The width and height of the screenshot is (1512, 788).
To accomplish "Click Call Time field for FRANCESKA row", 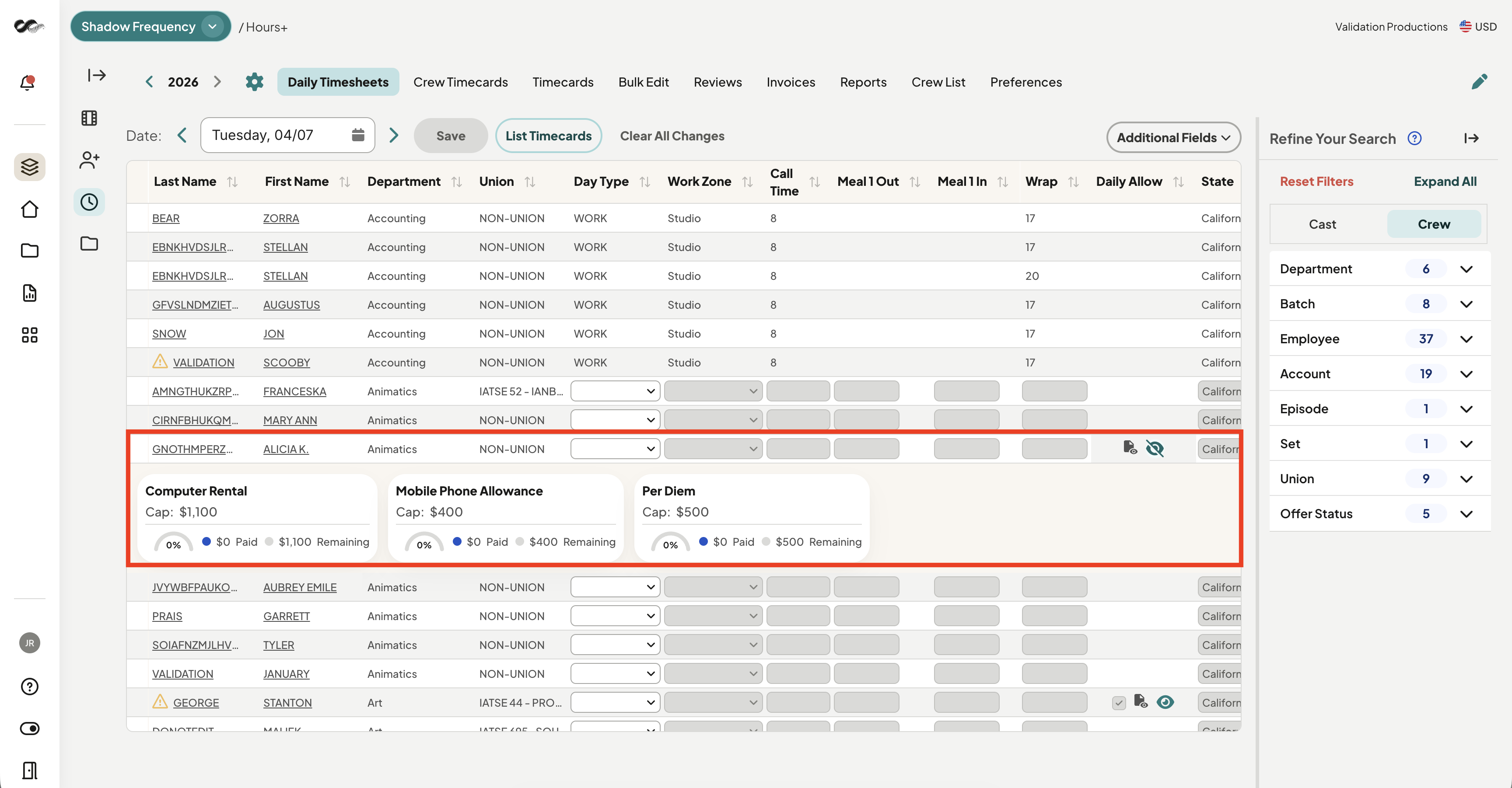I will click(798, 391).
